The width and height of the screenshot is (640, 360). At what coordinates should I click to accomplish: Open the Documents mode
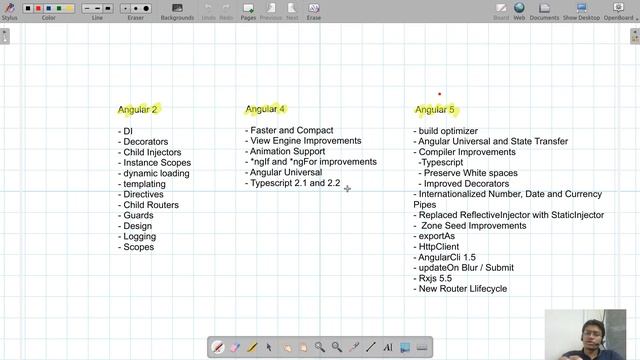click(x=544, y=11)
